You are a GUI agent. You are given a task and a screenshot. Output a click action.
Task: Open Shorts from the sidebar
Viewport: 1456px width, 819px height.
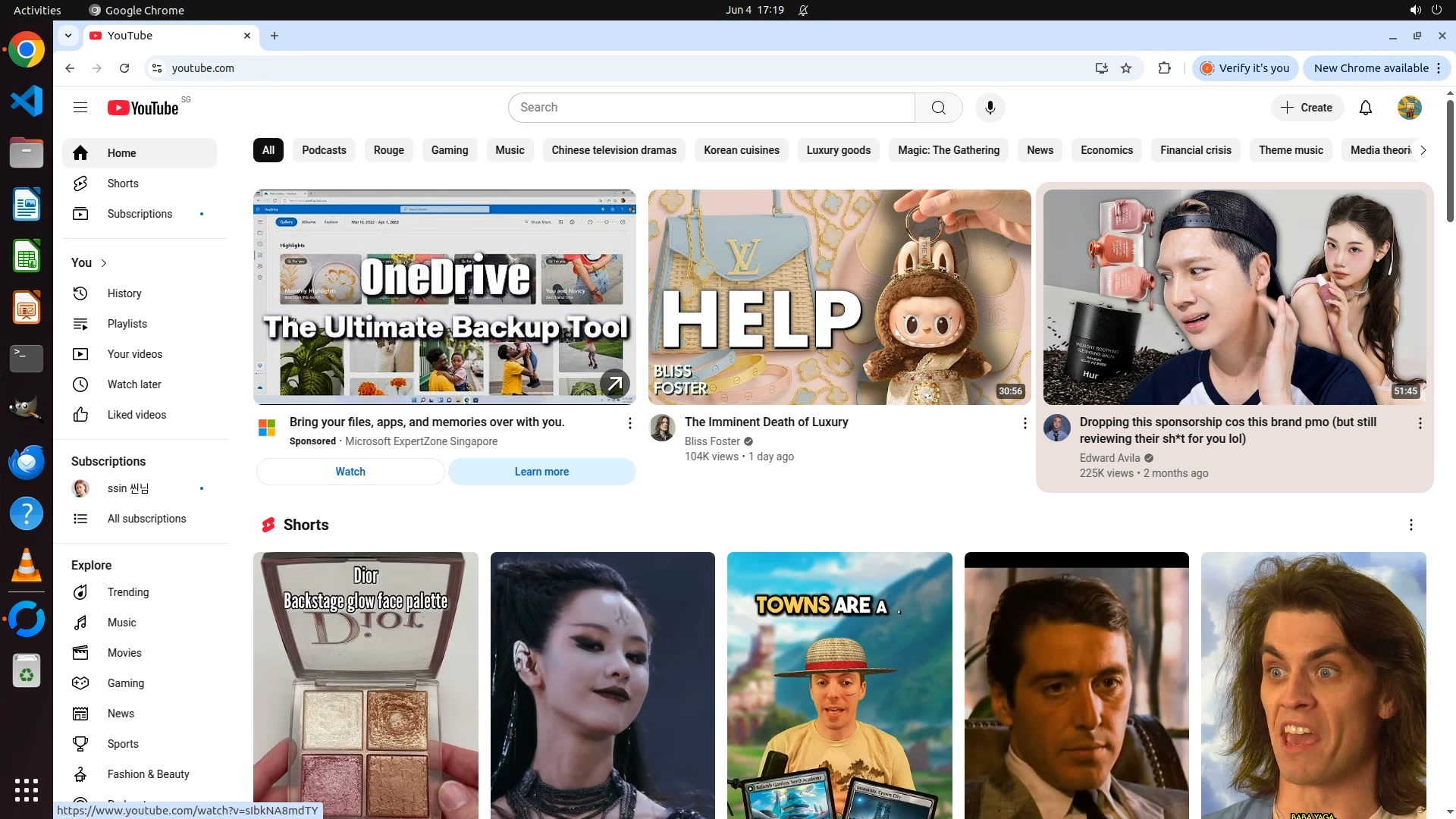[122, 184]
